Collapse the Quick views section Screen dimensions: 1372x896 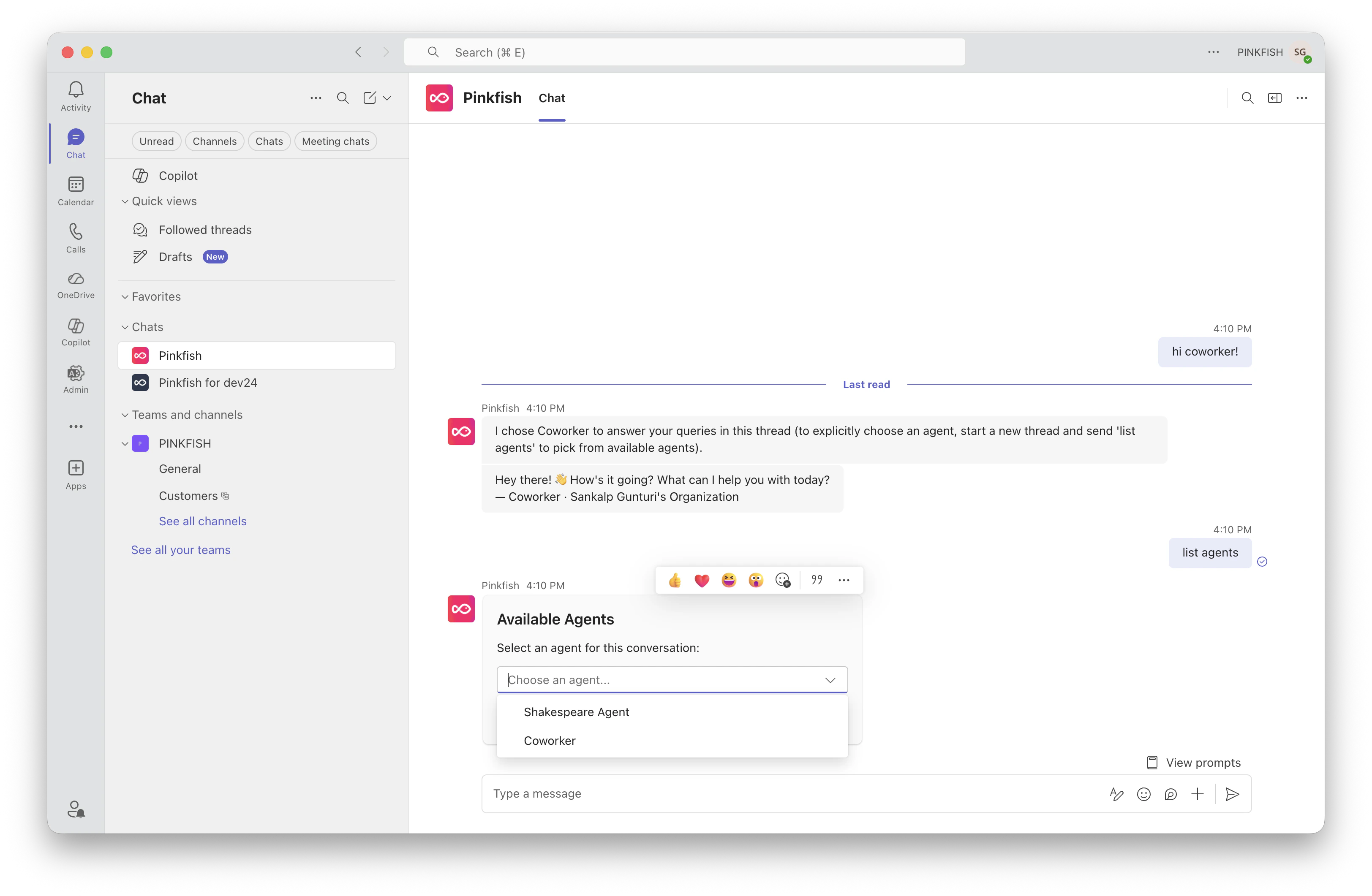click(125, 201)
